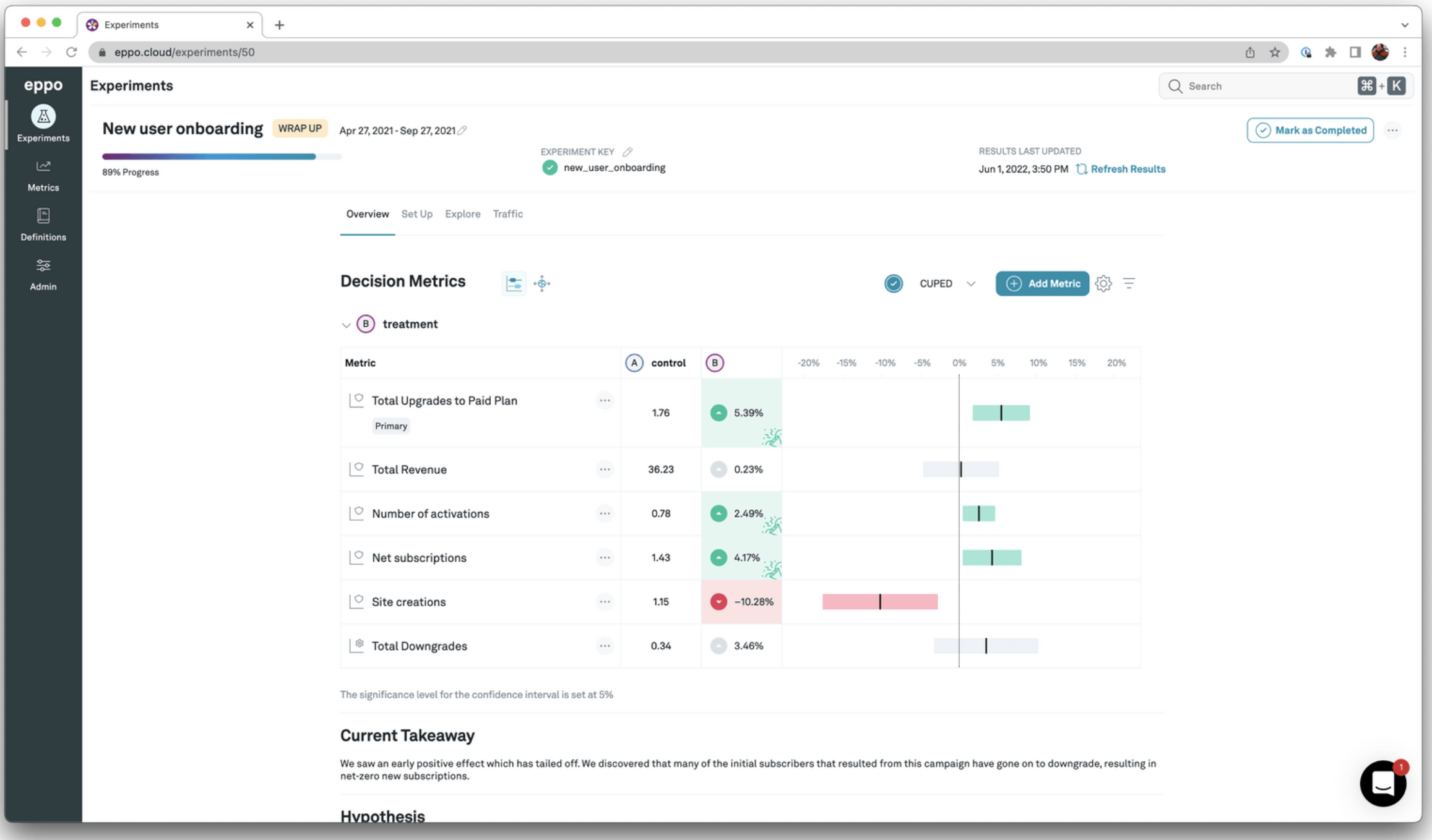Click the experiment progress bar
Viewport: 1432px width, 840px height.
[x=222, y=156]
